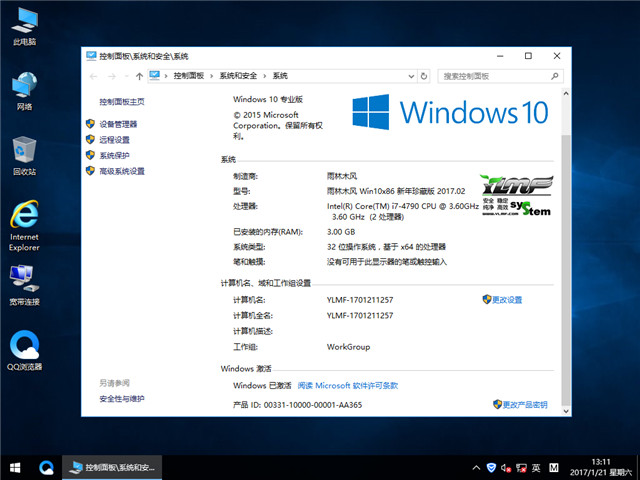The image size is (640, 480).
Task: Refresh the control panel page
Action: click(x=424, y=76)
